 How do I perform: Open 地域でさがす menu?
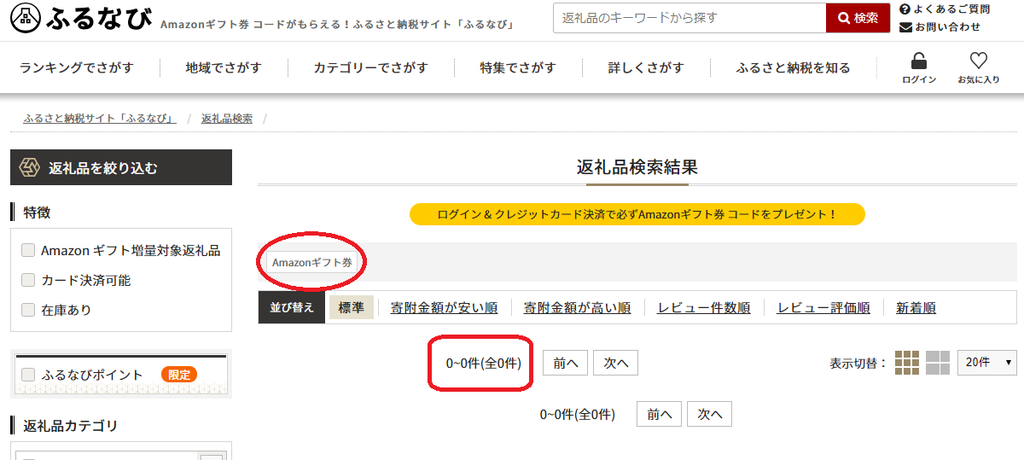coord(223,67)
